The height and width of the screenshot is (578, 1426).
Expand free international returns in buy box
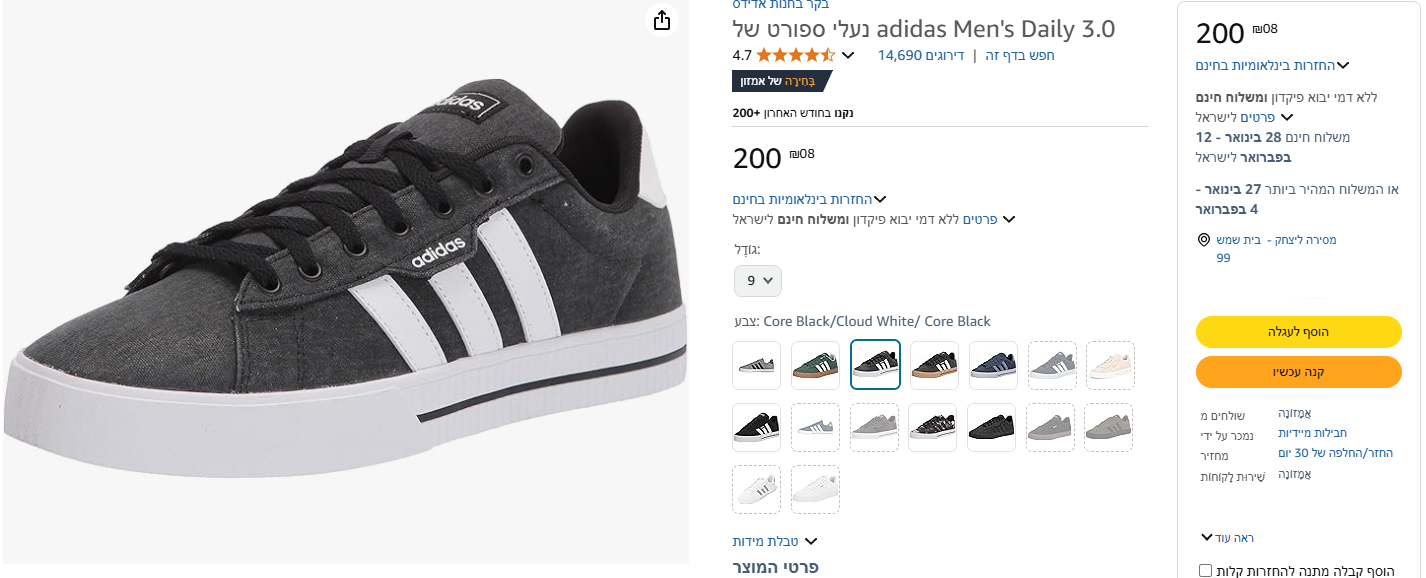(1342, 66)
